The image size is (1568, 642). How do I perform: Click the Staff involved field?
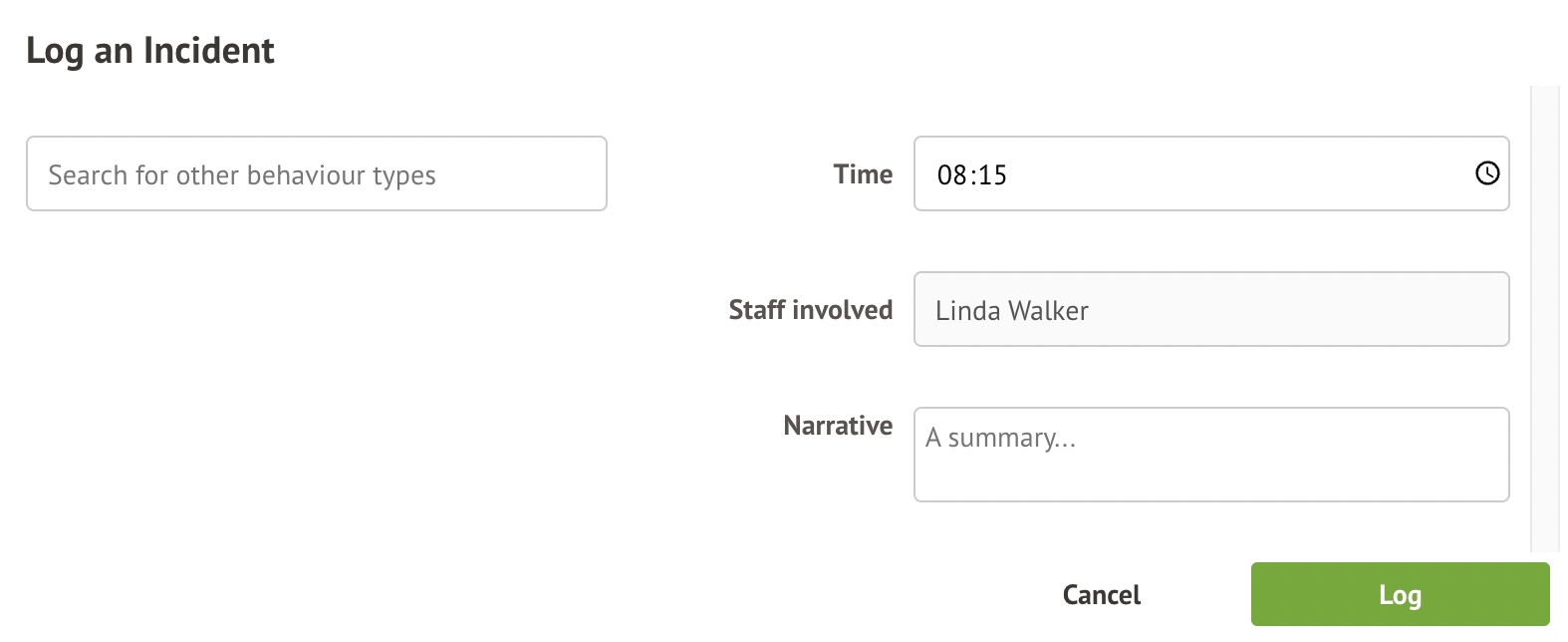[1210, 310]
